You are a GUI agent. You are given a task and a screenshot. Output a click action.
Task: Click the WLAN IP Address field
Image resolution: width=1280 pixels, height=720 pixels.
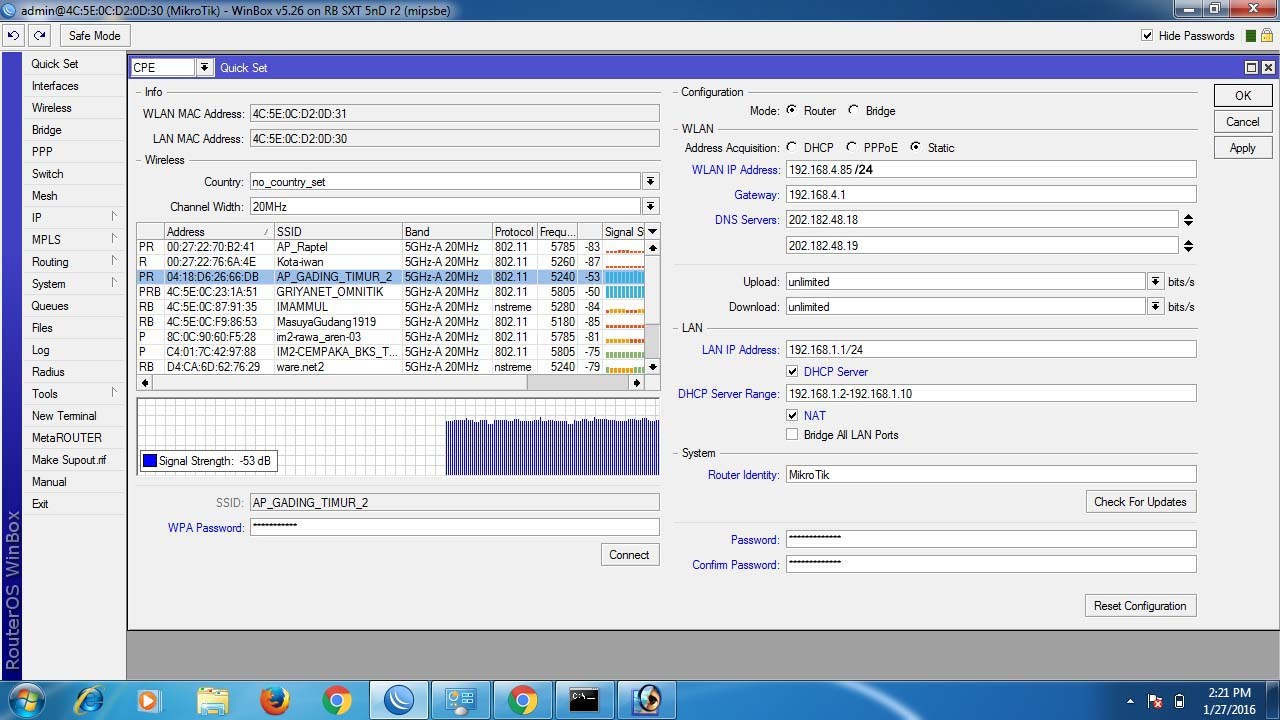(x=990, y=170)
